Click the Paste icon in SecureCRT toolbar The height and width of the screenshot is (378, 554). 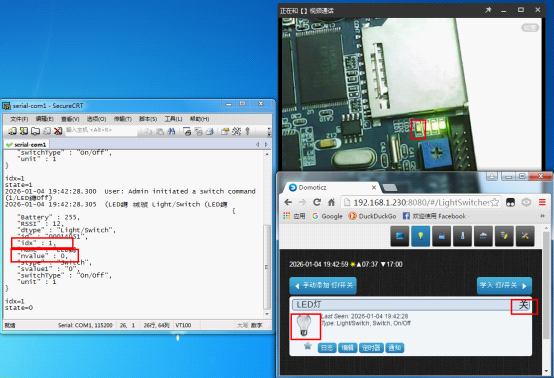[x=160, y=131]
